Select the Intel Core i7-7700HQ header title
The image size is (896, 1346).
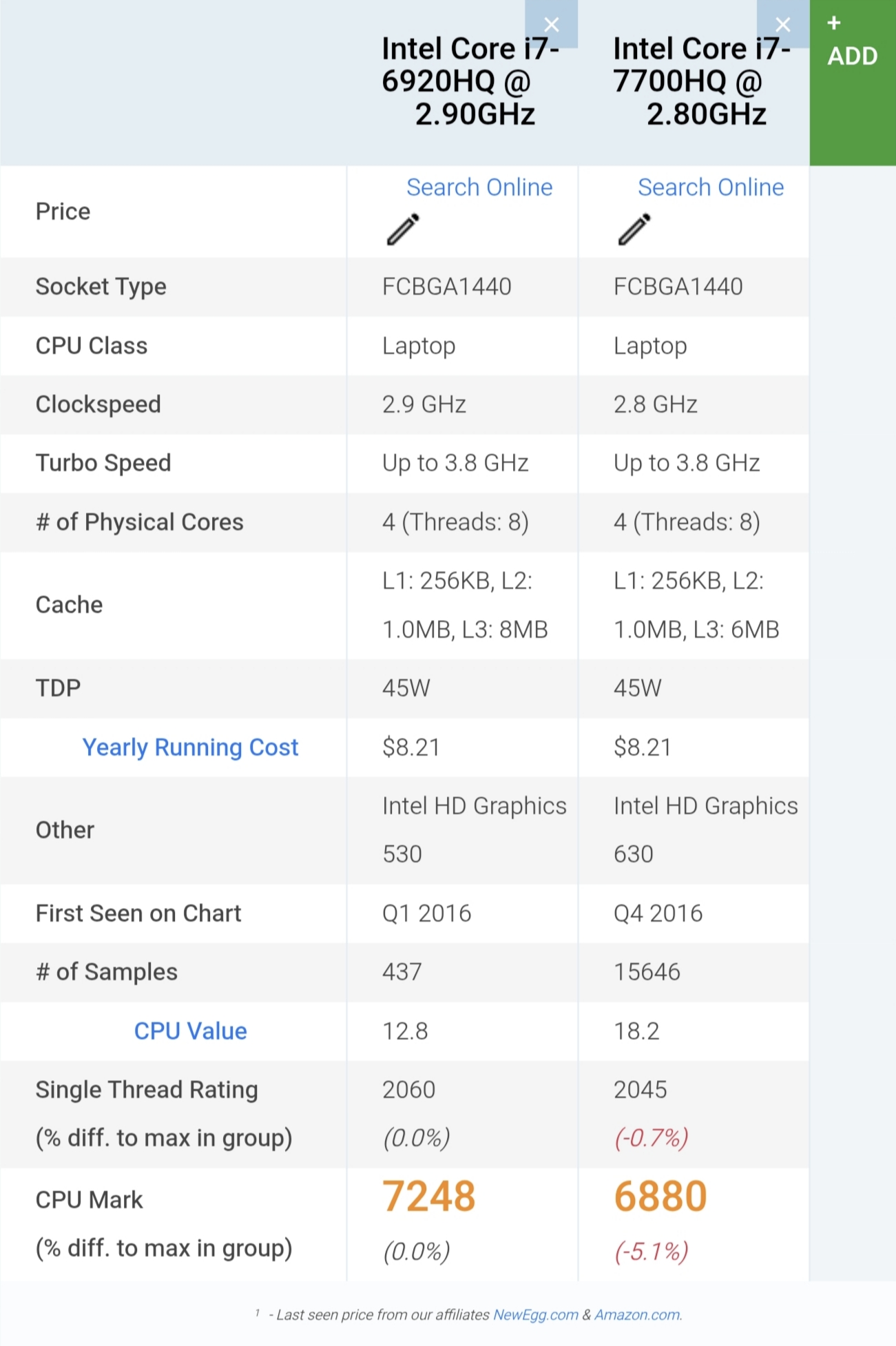701,81
